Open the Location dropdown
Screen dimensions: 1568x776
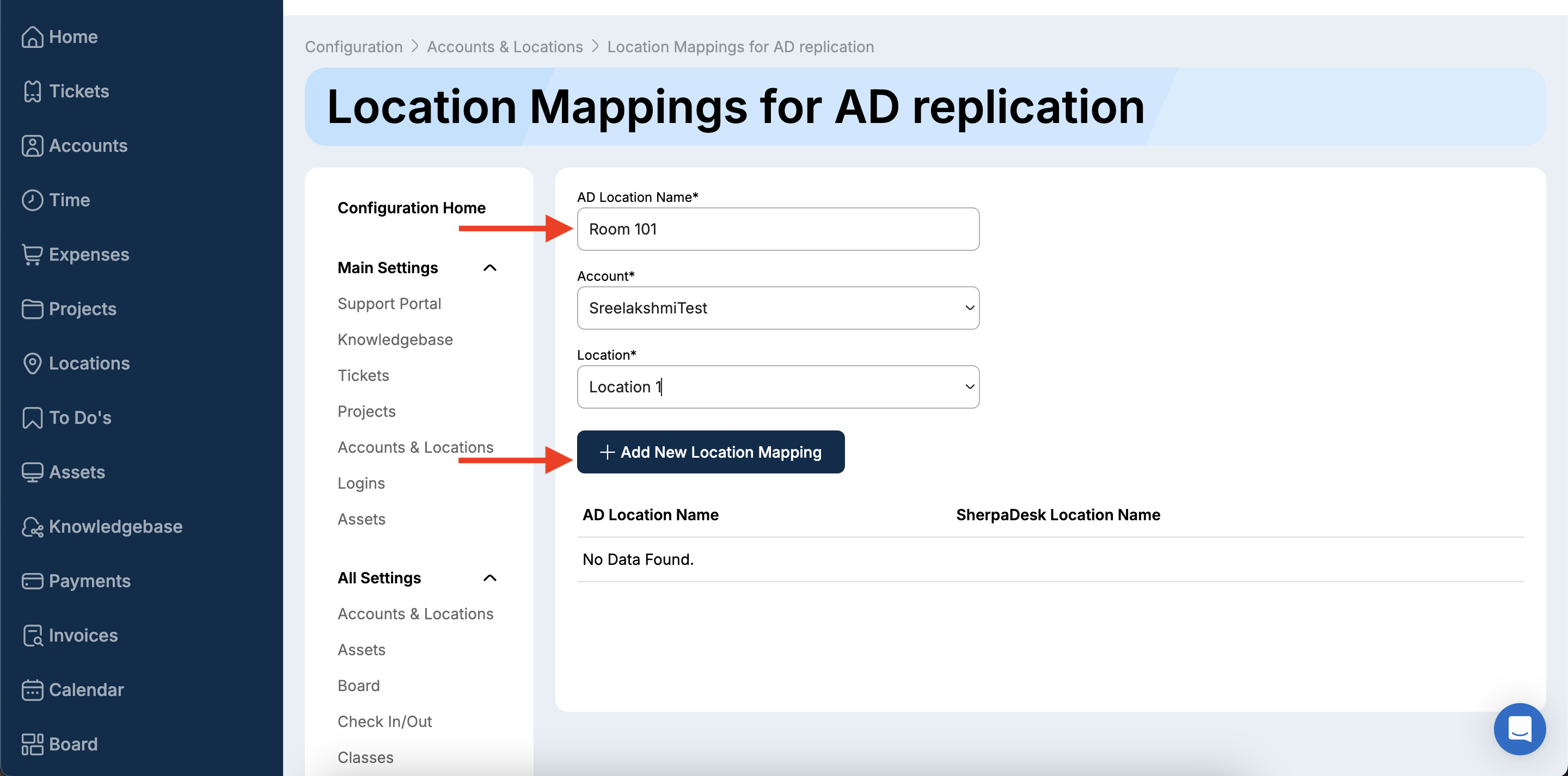pyautogui.click(x=777, y=387)
